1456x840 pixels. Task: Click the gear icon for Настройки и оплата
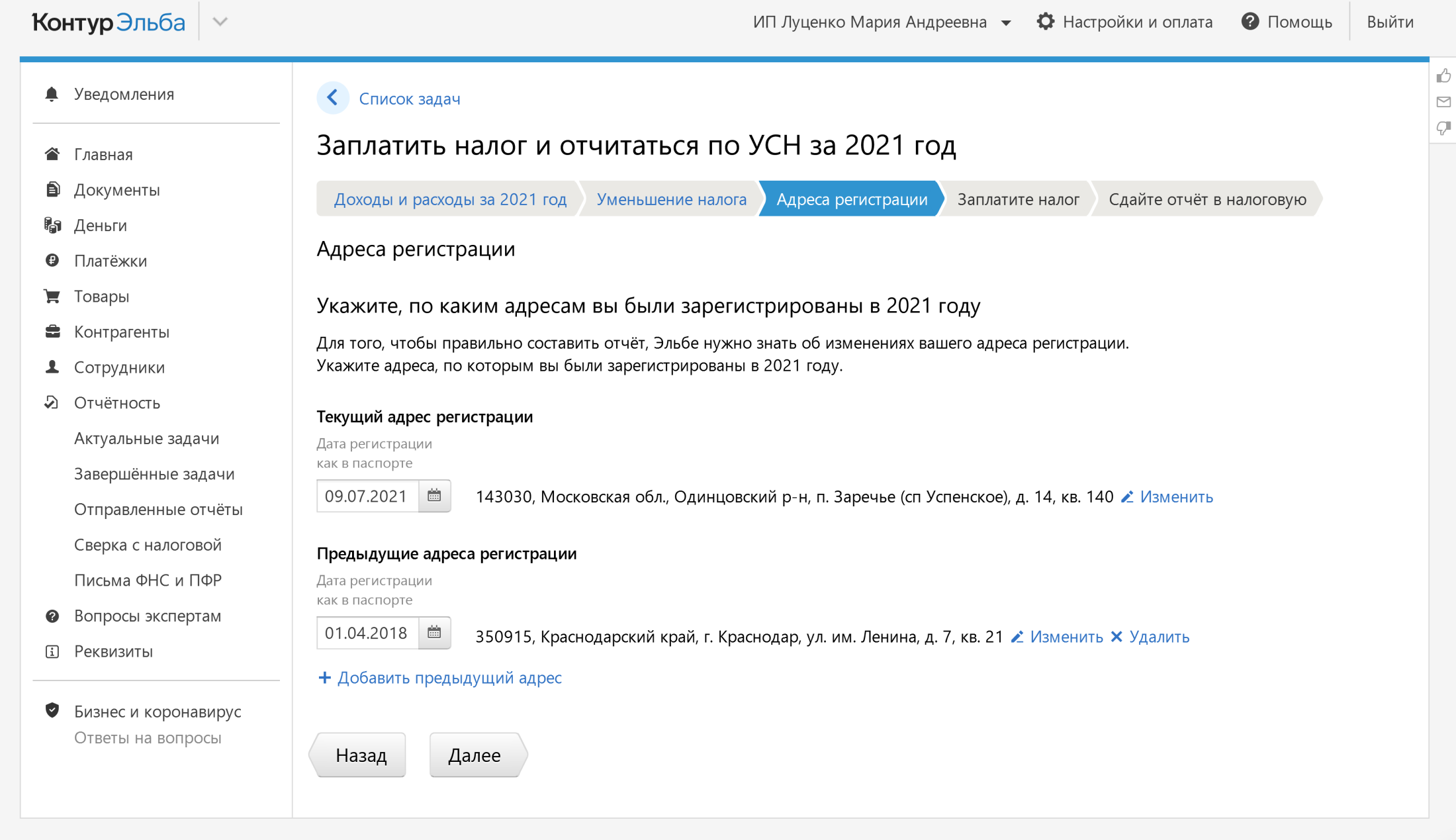1045,22
